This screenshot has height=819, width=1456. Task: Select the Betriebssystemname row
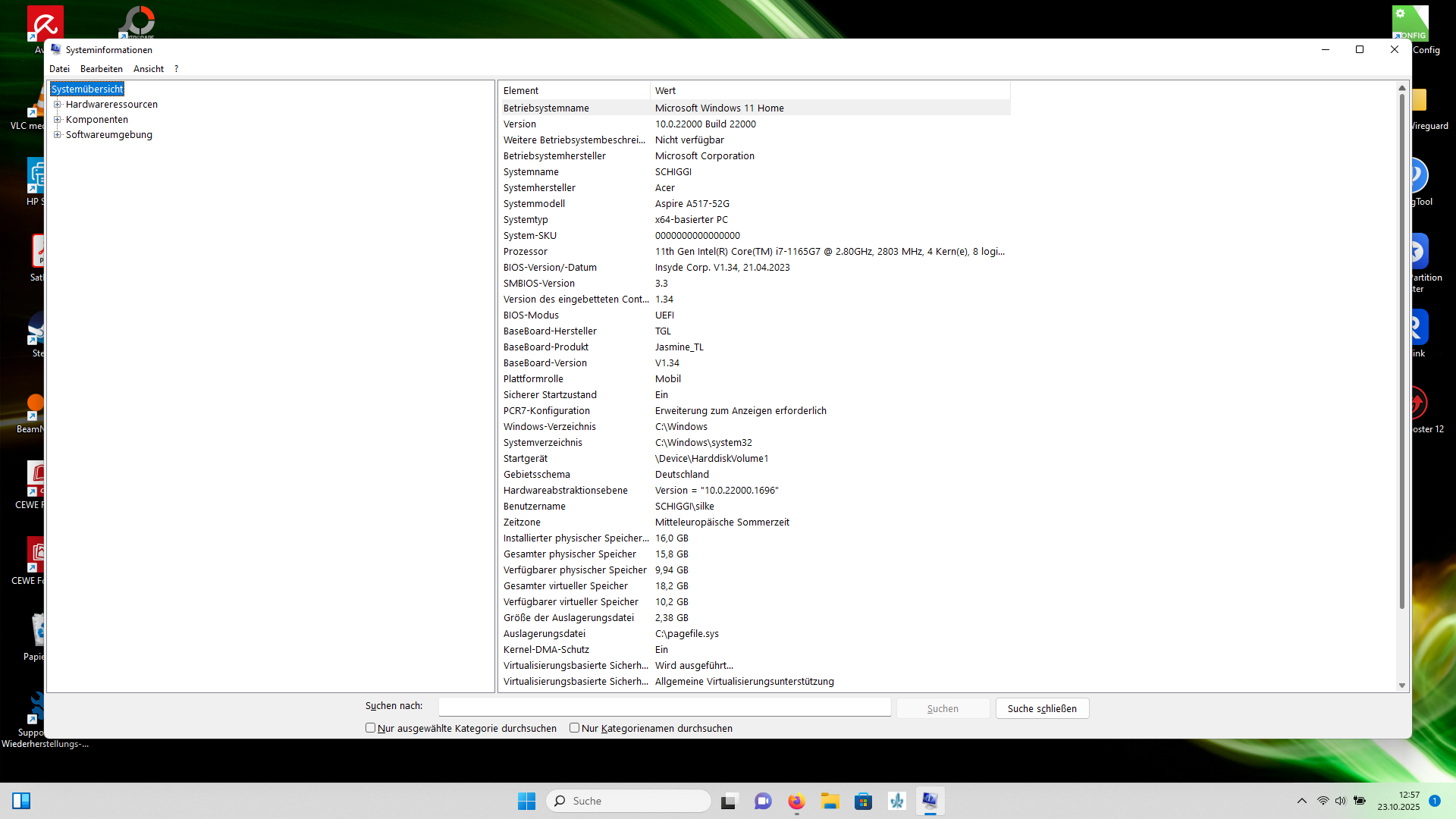[x=755, y=108]
